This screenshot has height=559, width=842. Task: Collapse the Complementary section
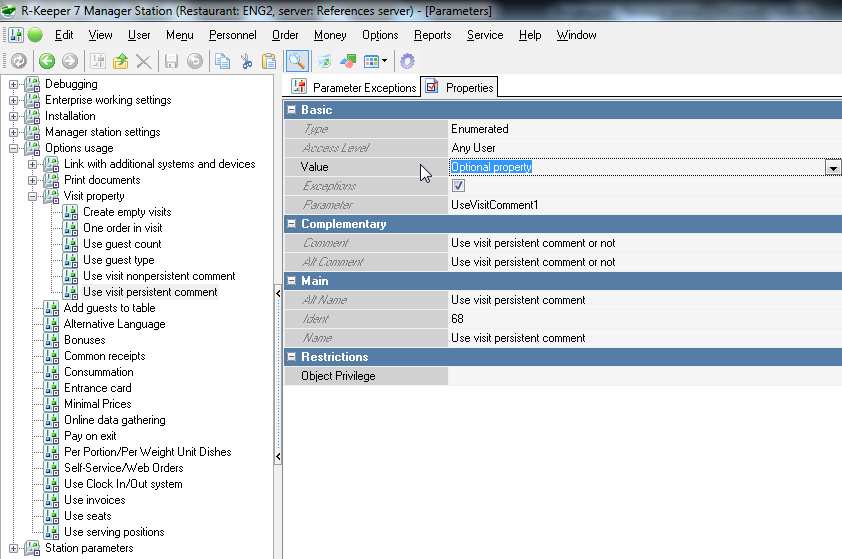click(x=292, y=223)
